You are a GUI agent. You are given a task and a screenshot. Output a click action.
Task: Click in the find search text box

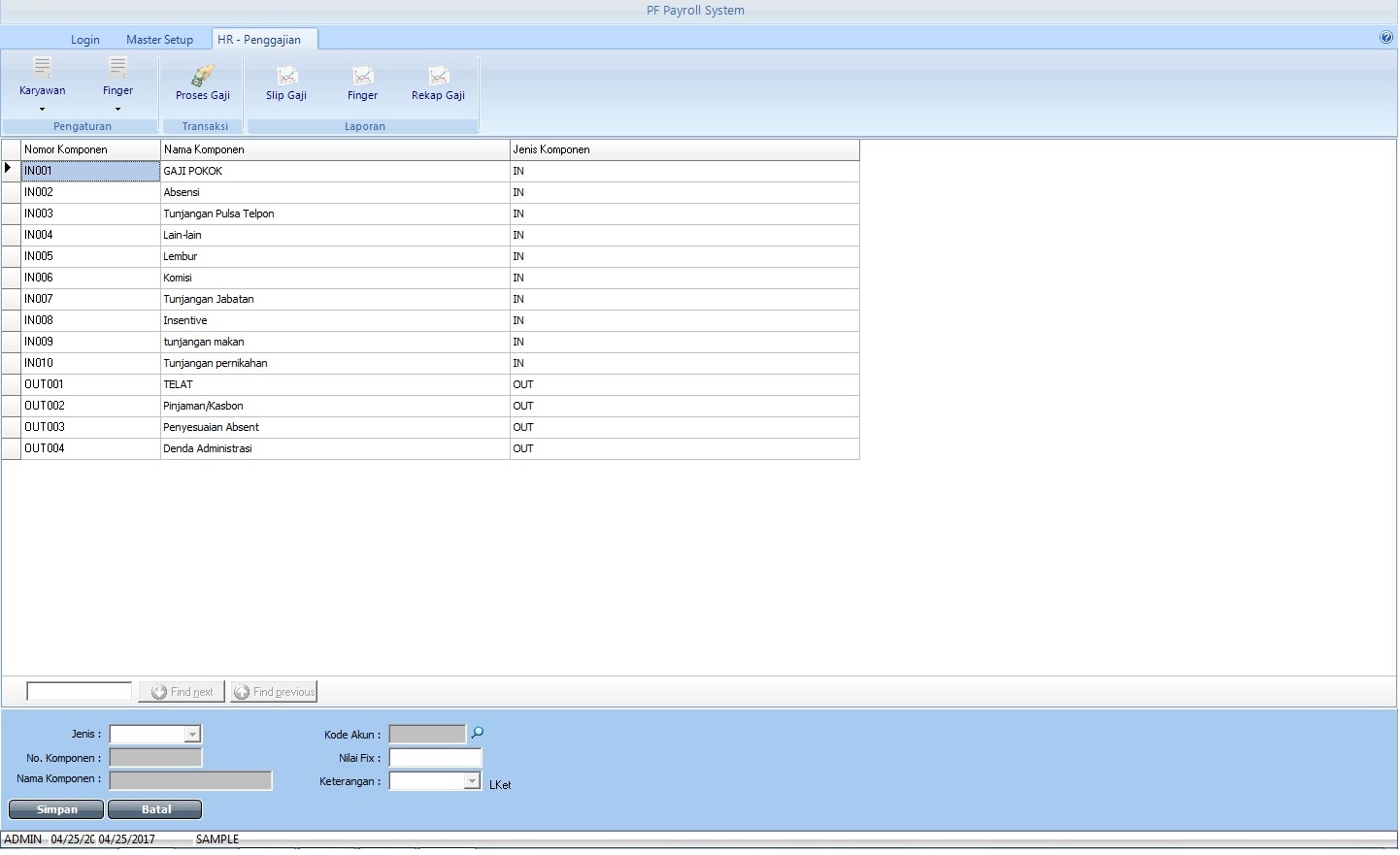[79, 692]
